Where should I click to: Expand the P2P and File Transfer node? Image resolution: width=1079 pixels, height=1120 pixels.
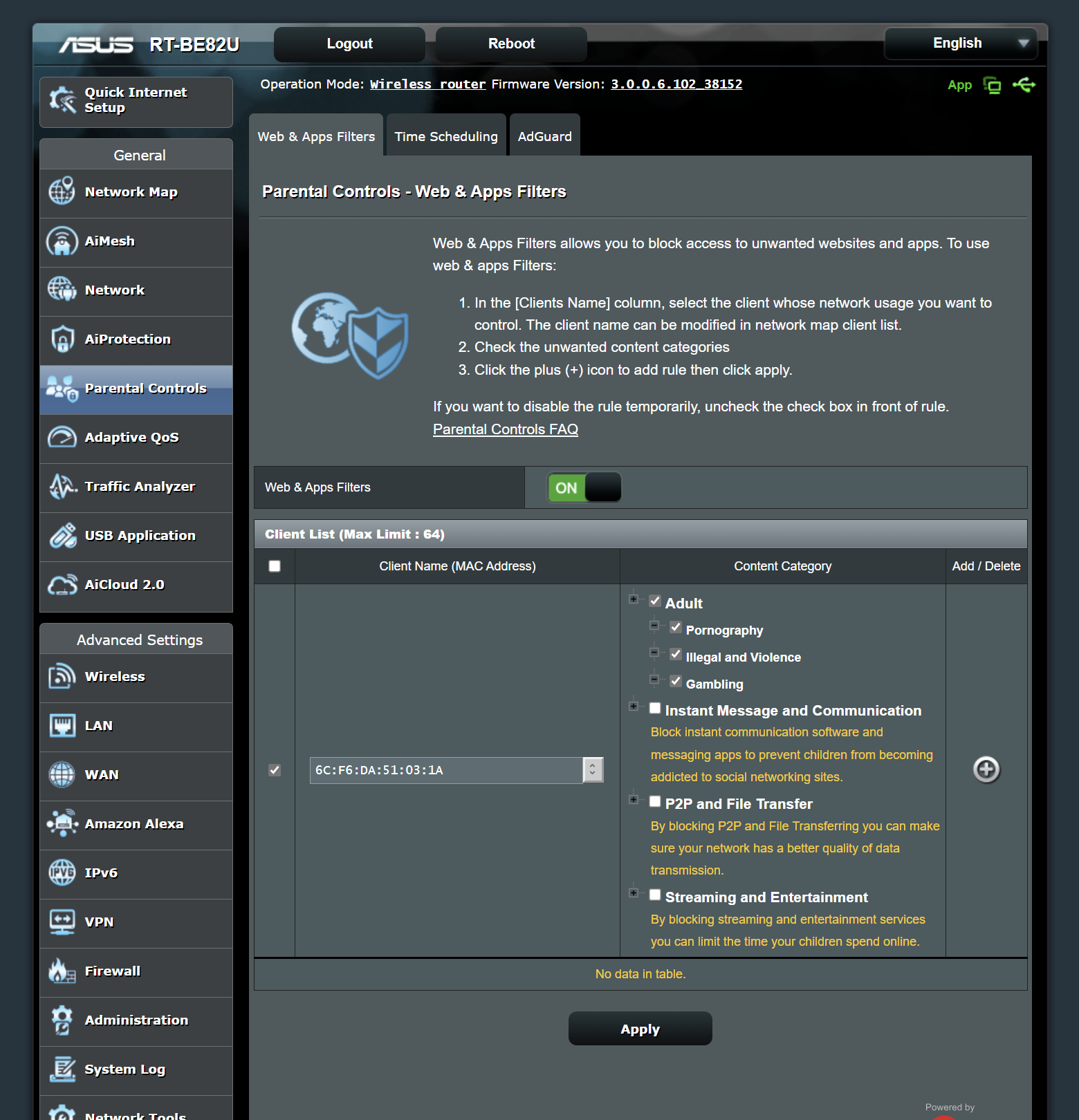(x=633, y=799)
